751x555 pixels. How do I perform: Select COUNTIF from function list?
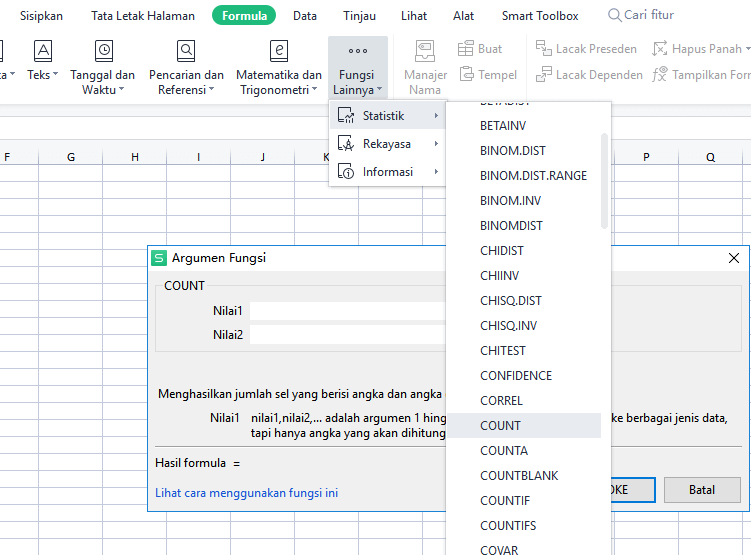click(505, 500)
